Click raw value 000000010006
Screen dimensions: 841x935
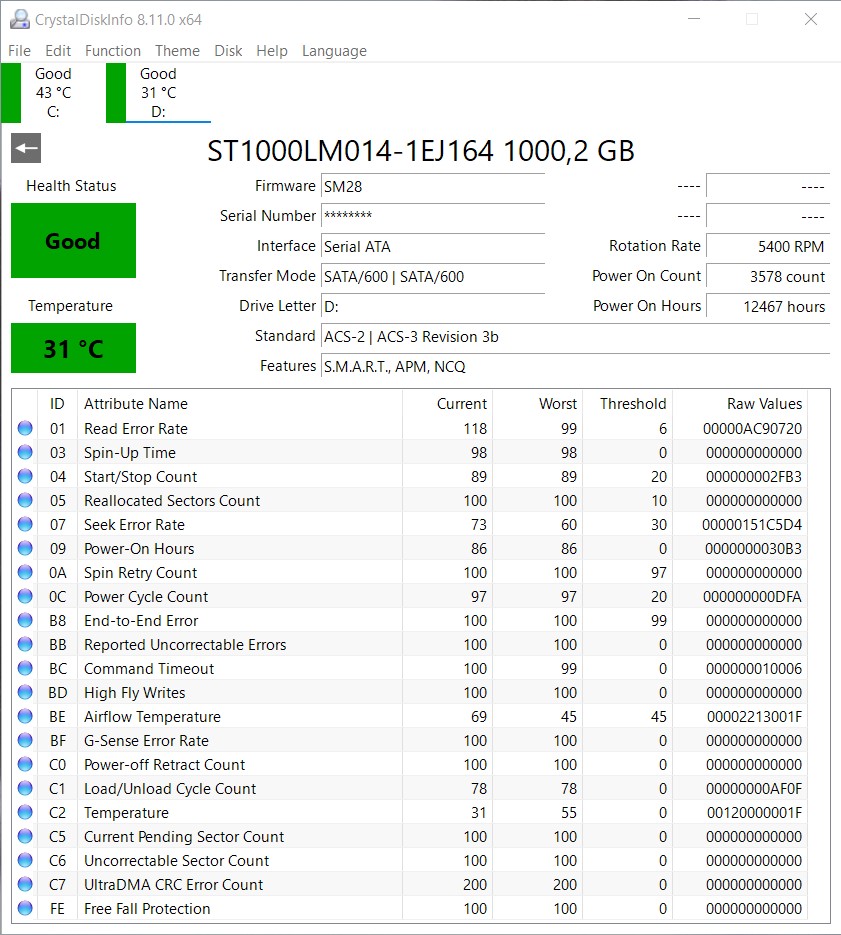tap(754, 668)
